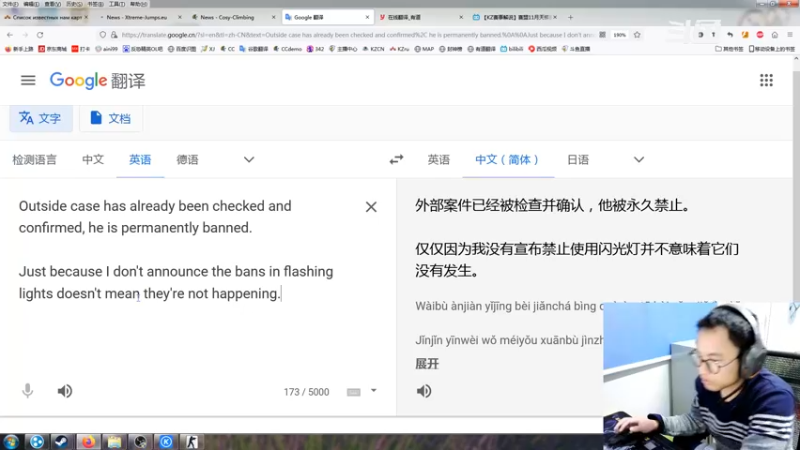Listen to the Chinese translation
Viewport: 800px width, 450px height.
[424, 391]
